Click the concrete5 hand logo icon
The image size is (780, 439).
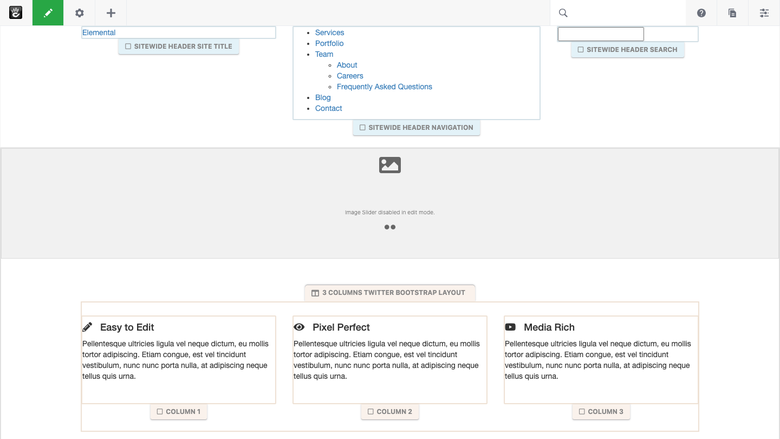tap(15, 12)
